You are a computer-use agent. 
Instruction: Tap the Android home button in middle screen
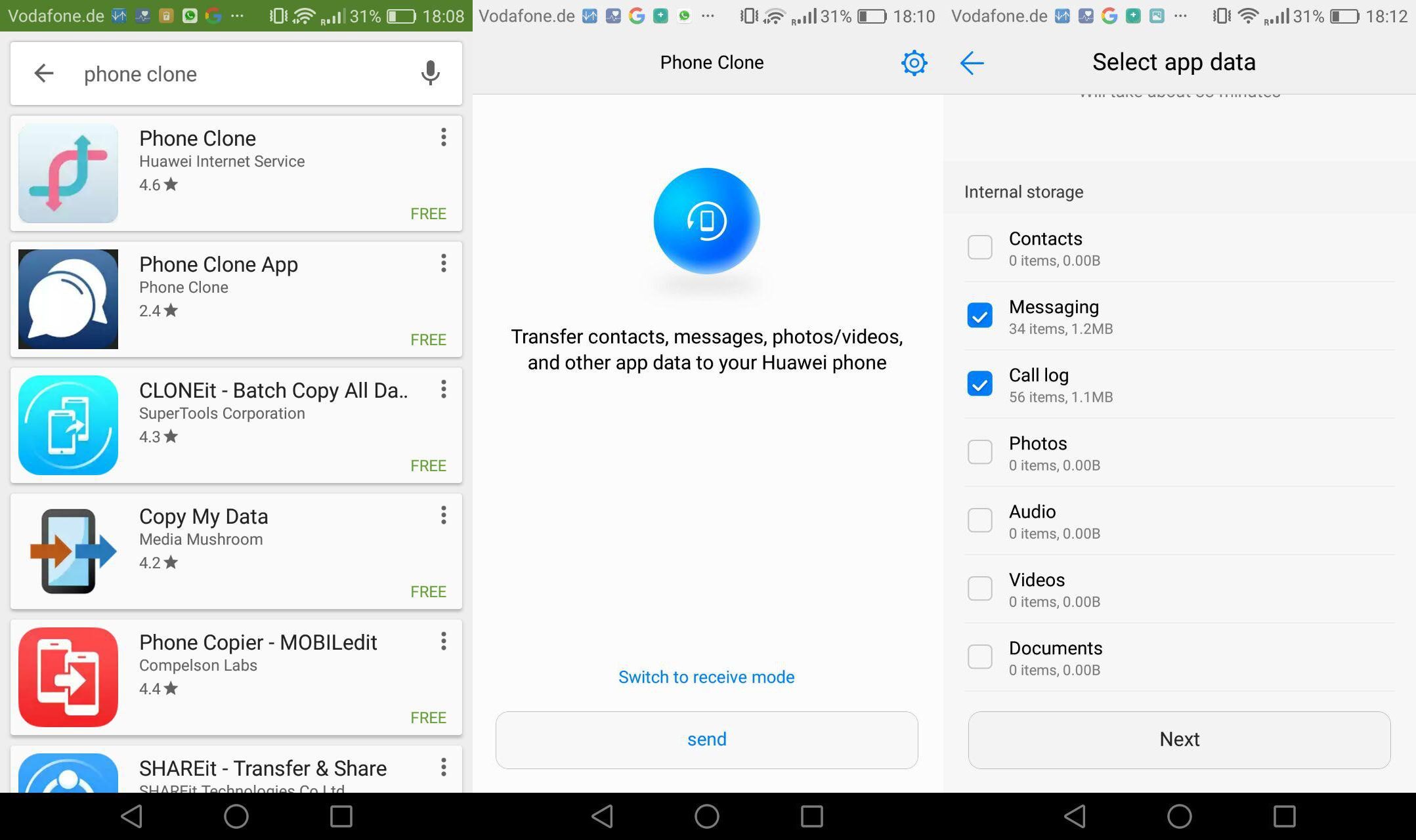[707, 816]
